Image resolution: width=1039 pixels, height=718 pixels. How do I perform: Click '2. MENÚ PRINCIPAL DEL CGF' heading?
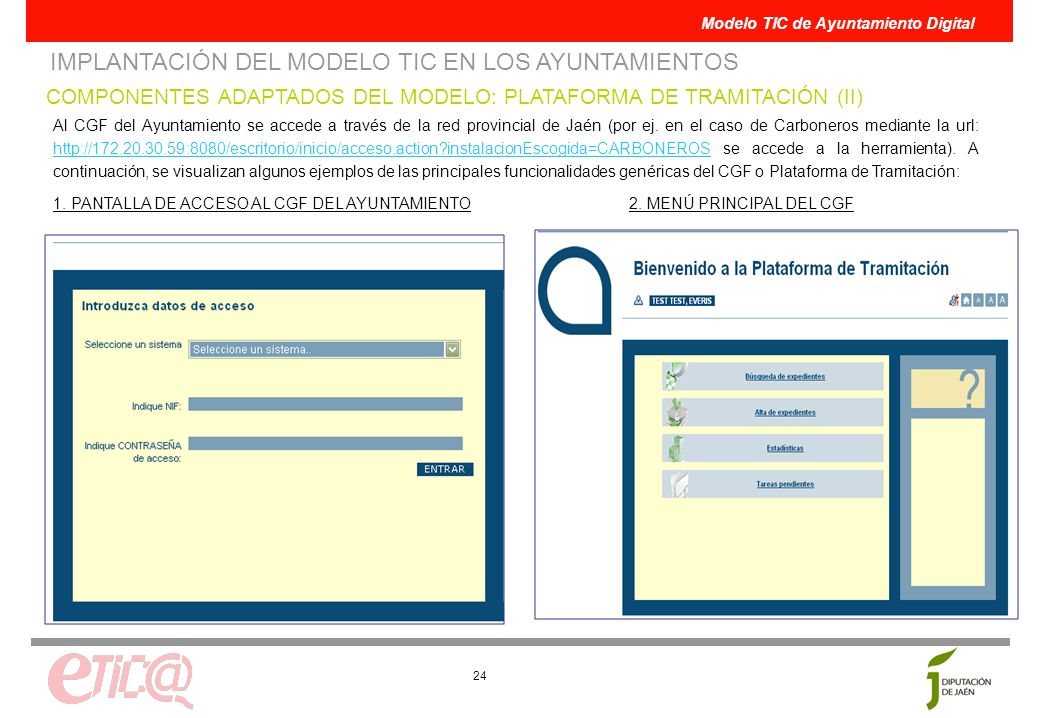tap(741, 203)
